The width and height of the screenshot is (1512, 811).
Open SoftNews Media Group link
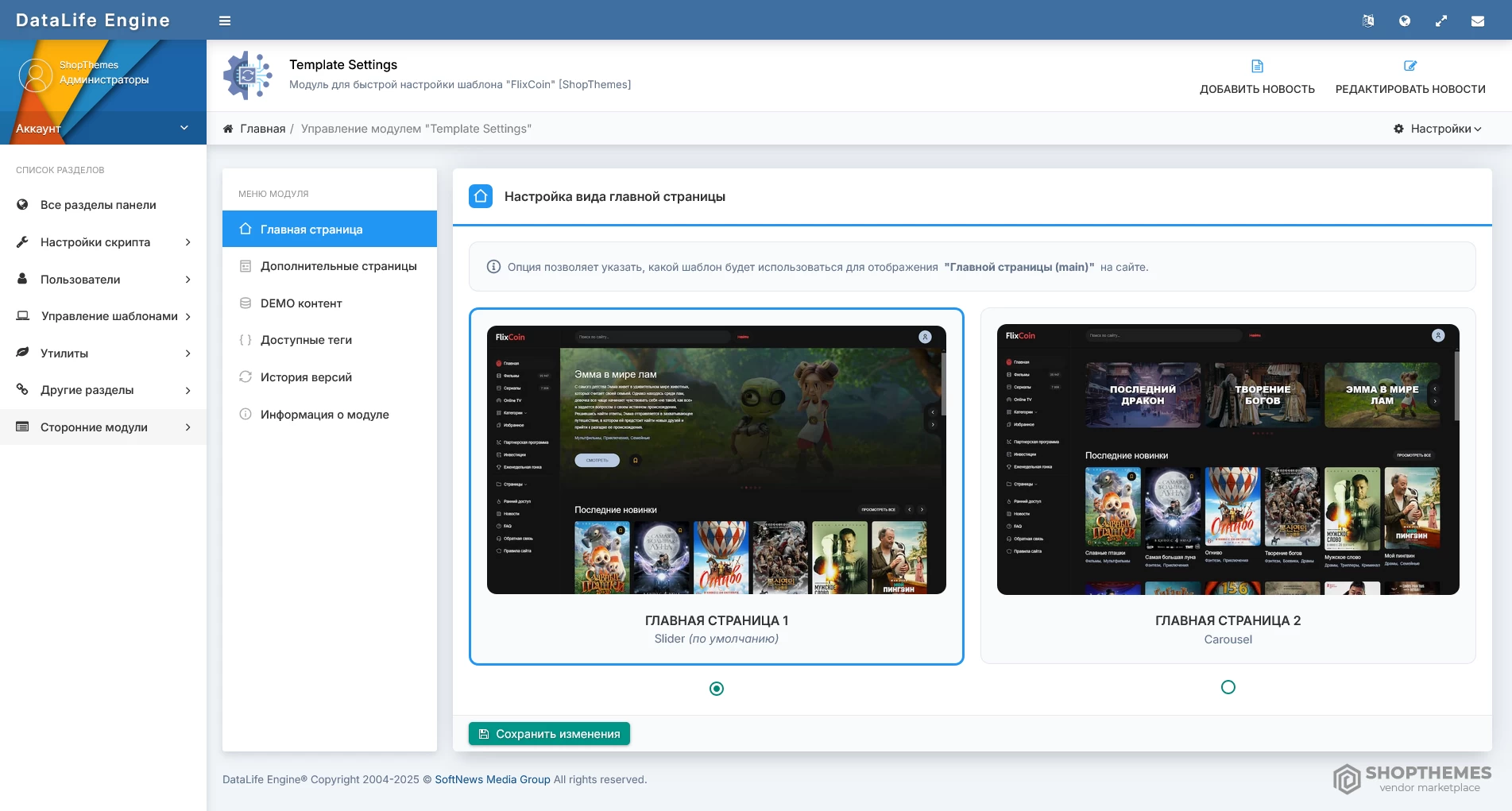tap(493, 779)
